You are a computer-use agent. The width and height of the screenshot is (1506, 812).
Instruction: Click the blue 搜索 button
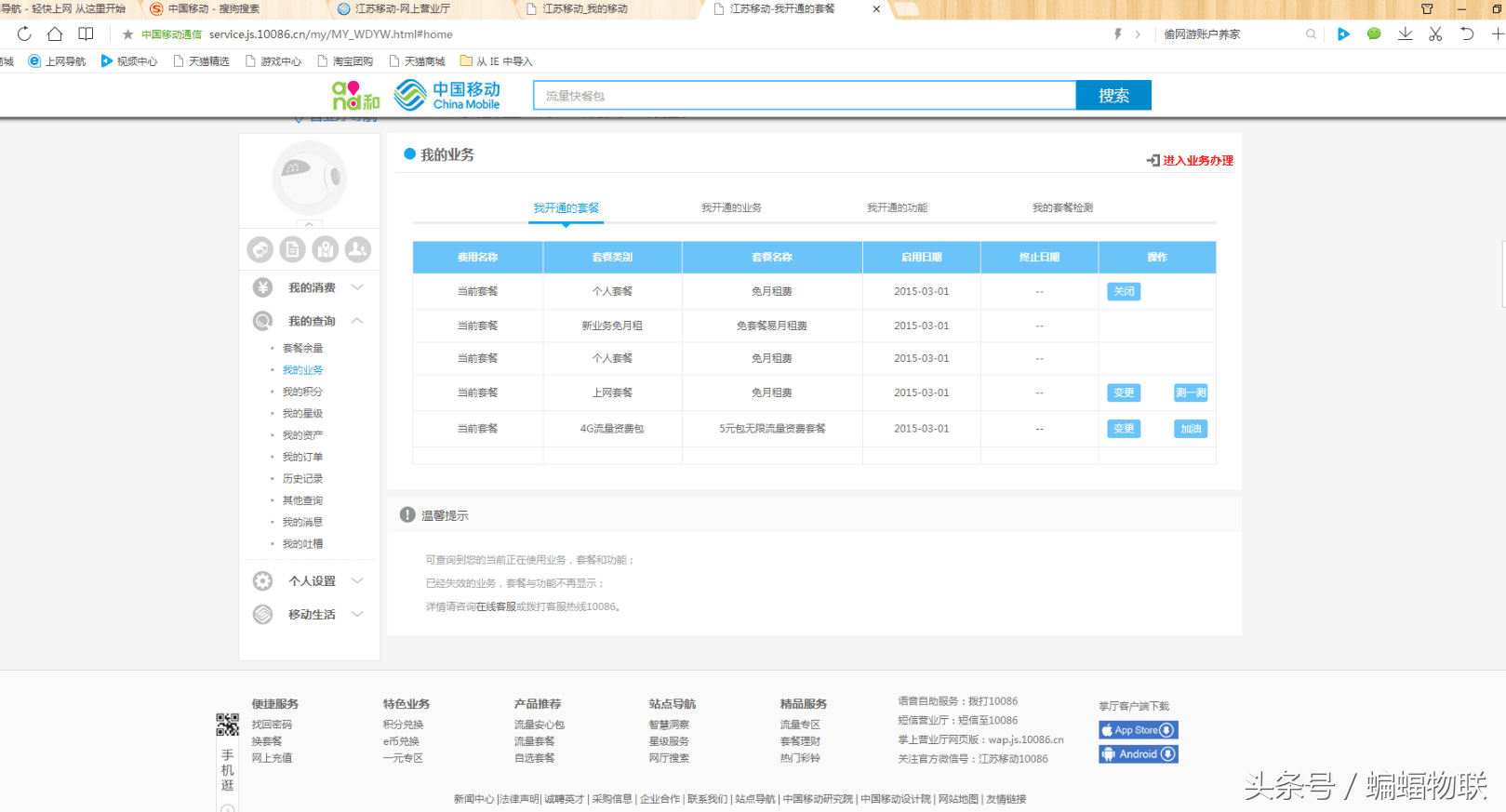click(1113, 95)
